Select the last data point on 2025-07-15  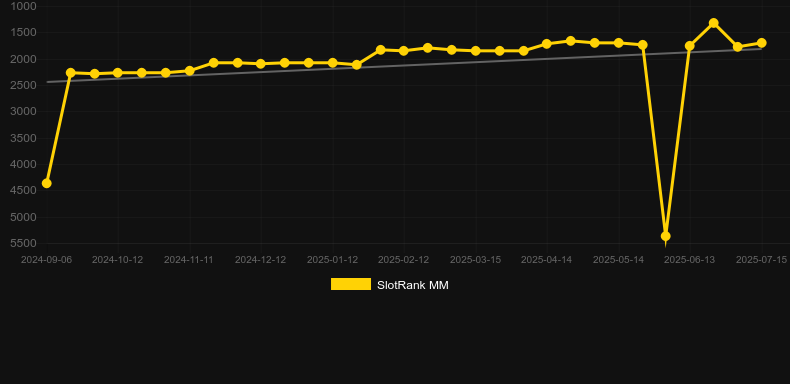[761, 43]
